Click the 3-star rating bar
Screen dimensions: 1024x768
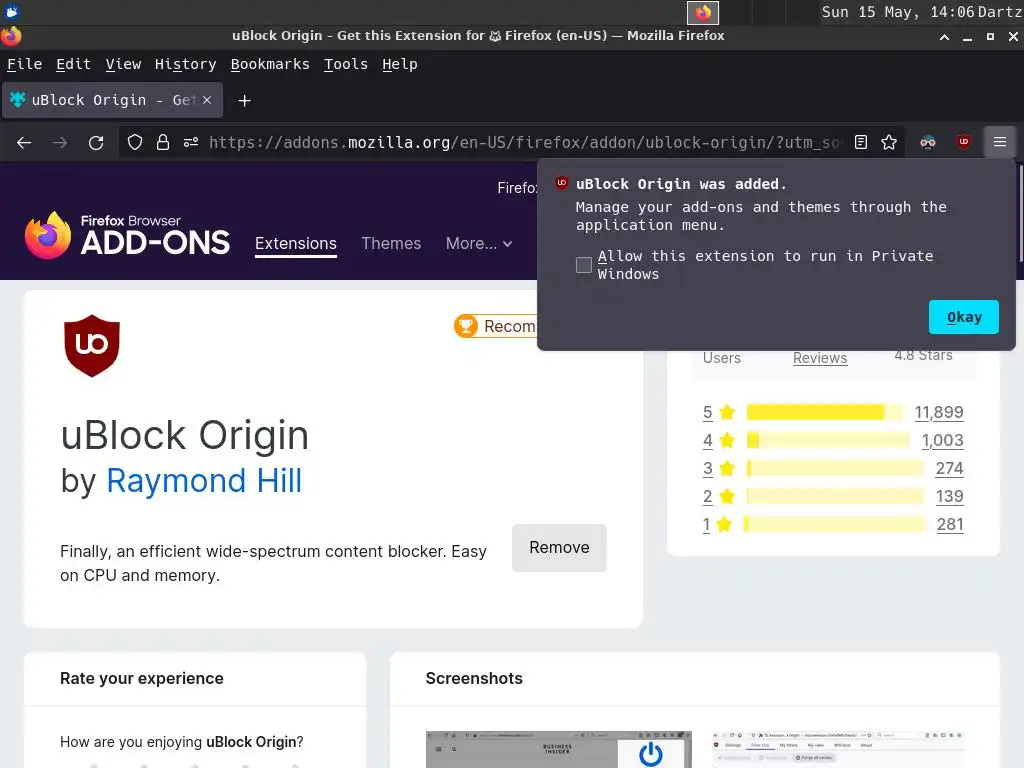(835, 468)
